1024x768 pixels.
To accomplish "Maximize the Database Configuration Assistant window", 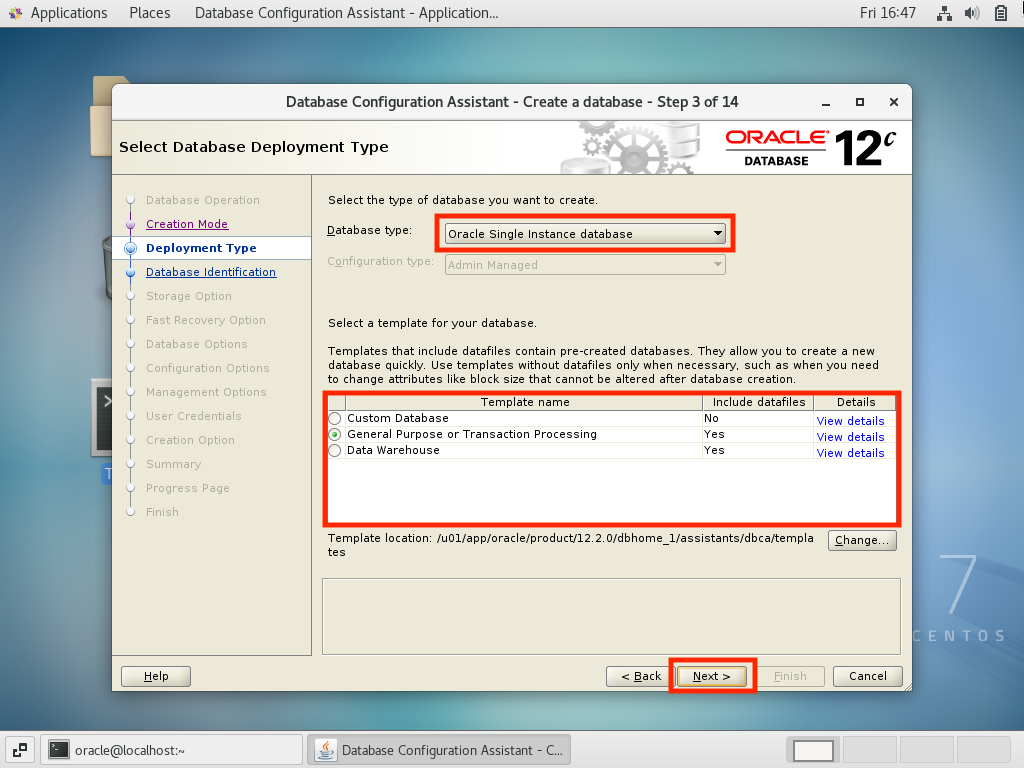I will coord(860,103).
